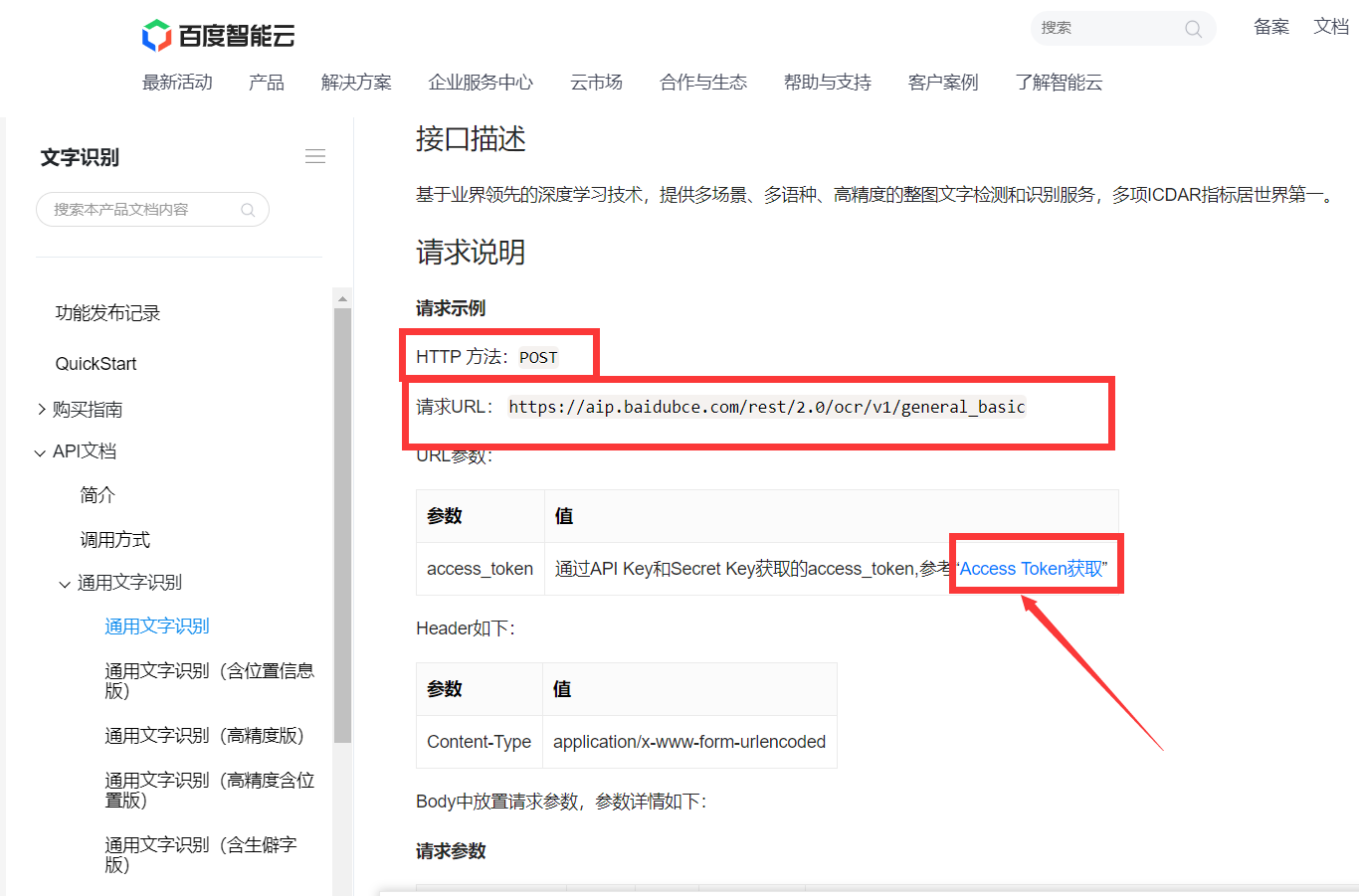Open the 合作与生态 menu
Image resolution: width=1359 pixels, height=896 pixels.
click(x=703, y=83)
